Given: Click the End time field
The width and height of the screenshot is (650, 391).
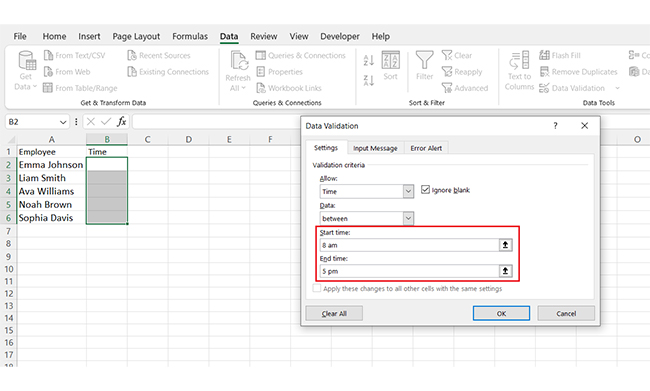Looking at the screenshot, I should point(409,271).
